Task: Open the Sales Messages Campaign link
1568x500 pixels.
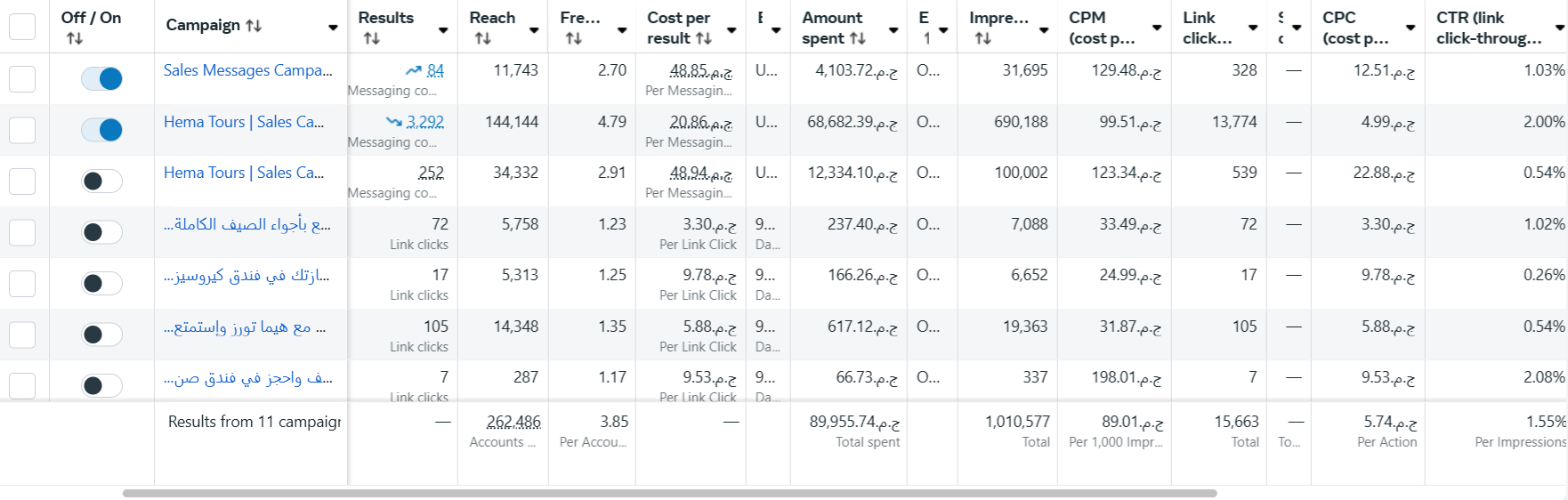Action: tap(247, 70)
